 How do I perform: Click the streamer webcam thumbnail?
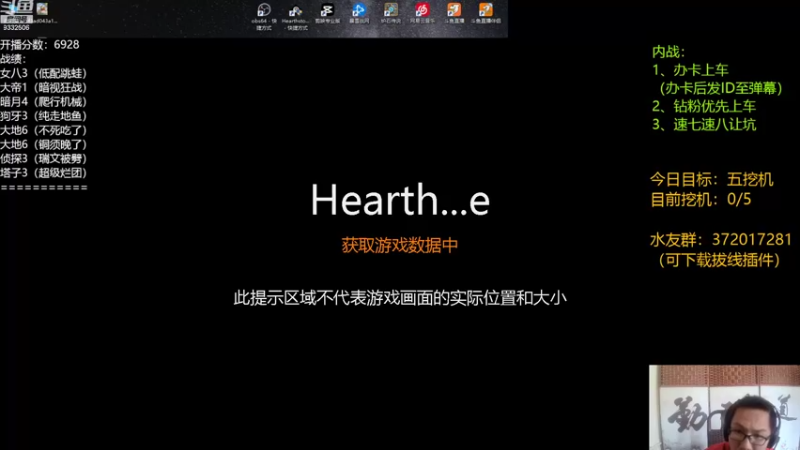click(724, 407)
